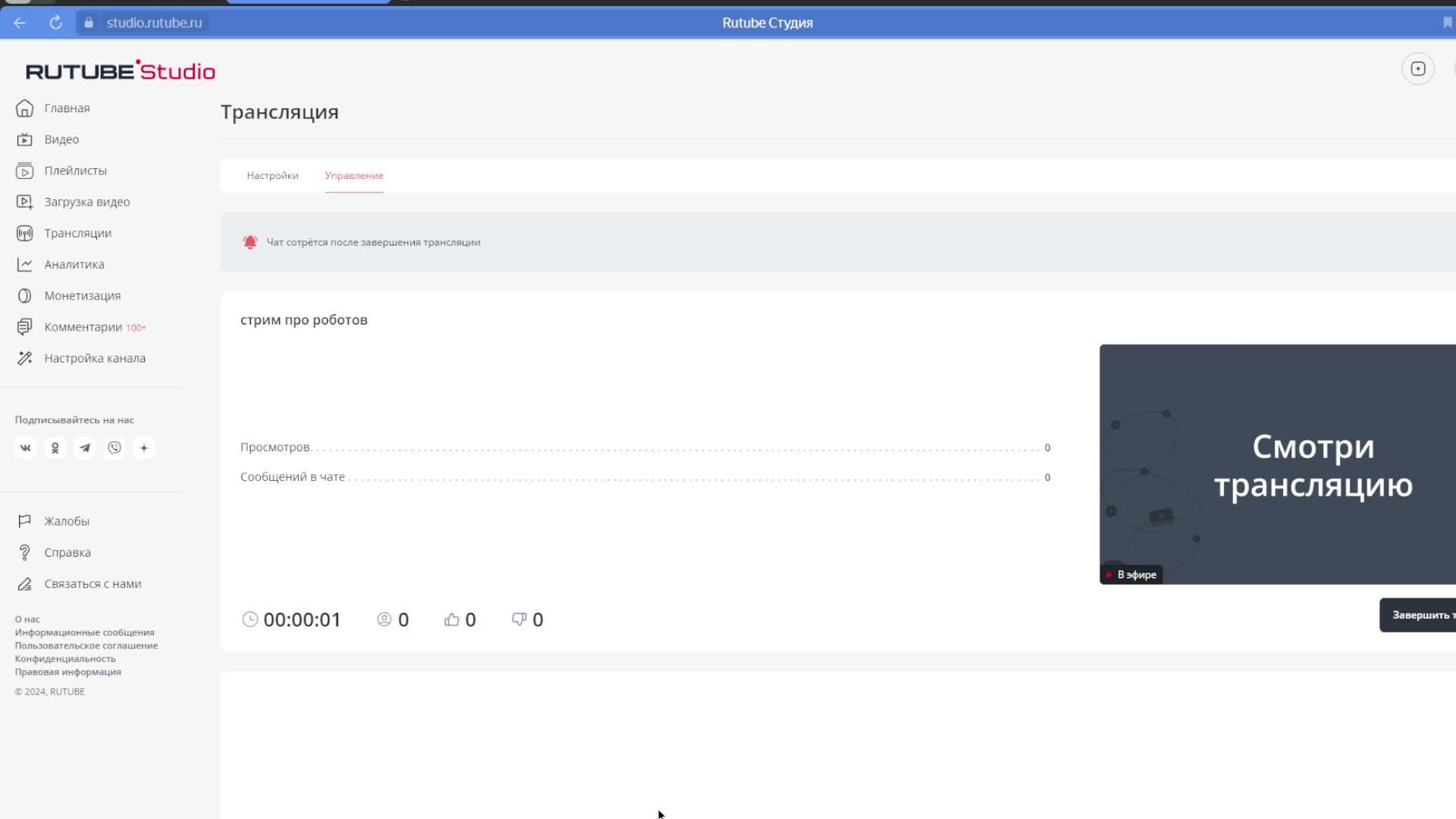Open the VK social icon
Image resolution: width=1456 pixels, height=819 pixels.
(x=25, y=448)
